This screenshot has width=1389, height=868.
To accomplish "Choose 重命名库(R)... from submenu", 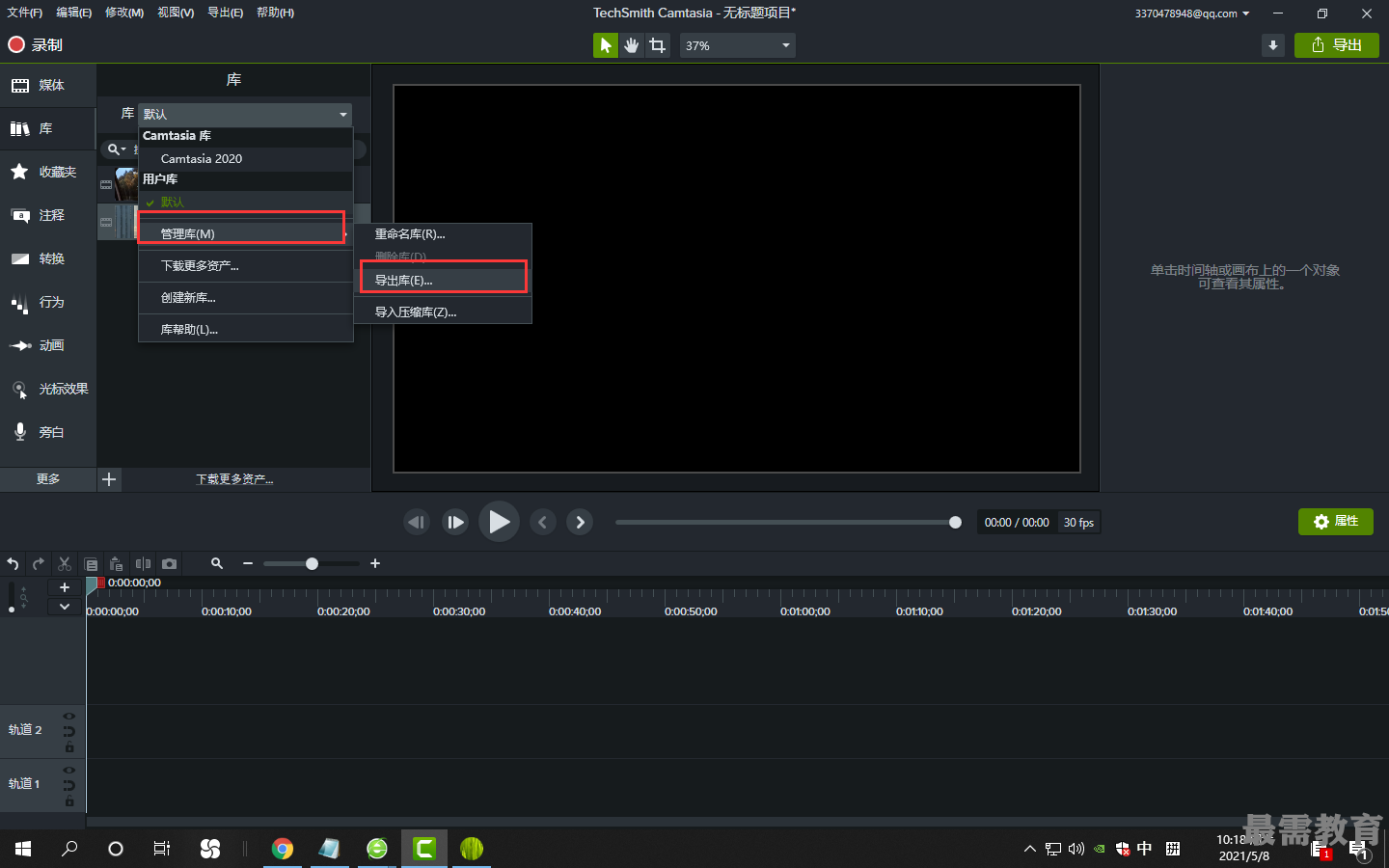I will pyautogui.click(x=443, y=233).
